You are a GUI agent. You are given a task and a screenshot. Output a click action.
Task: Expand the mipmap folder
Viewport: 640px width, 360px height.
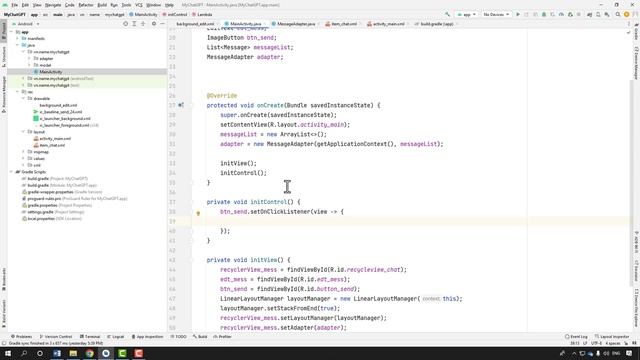pyautogui.click(x=23, y=152)
